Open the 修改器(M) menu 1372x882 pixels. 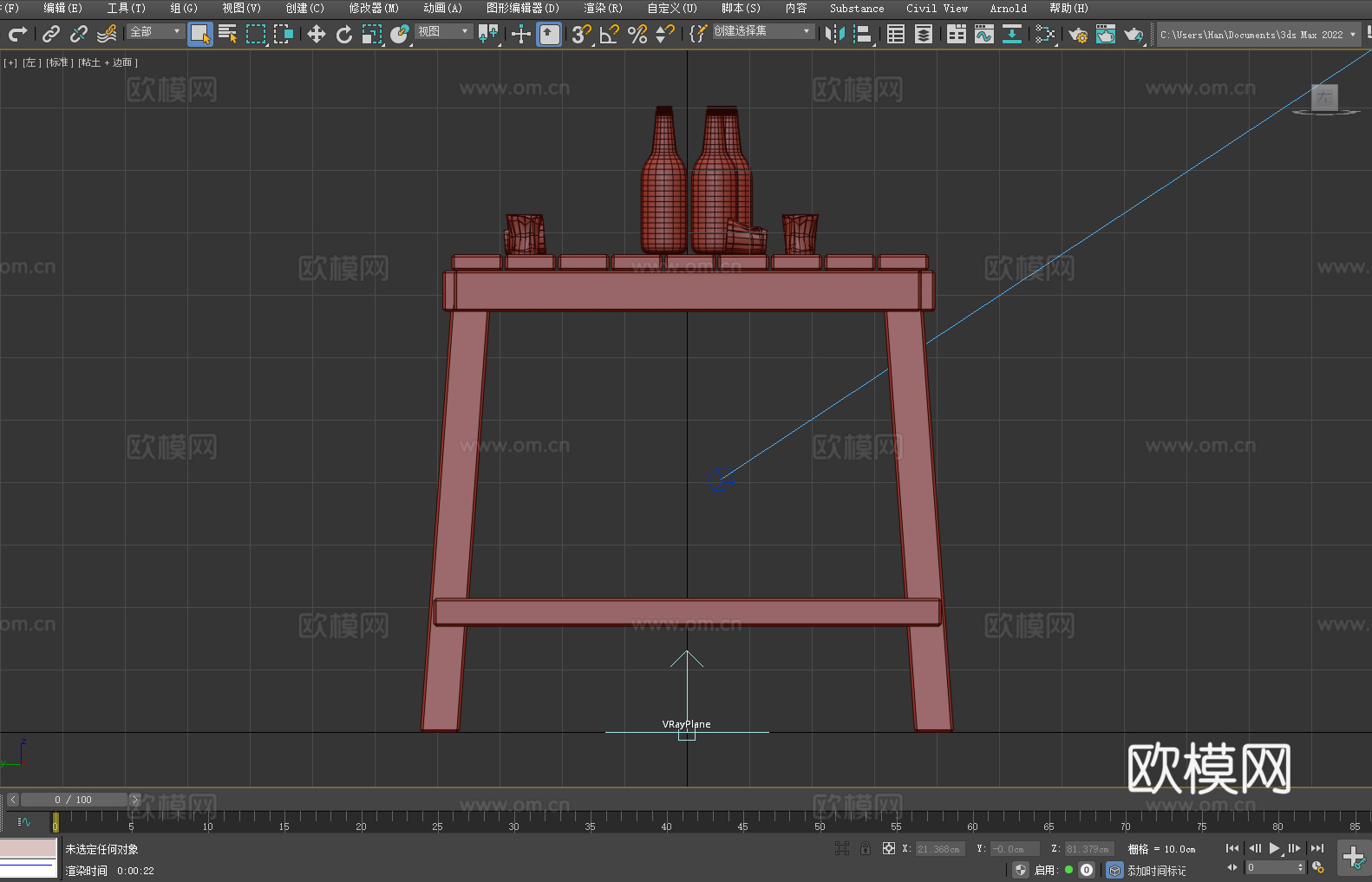coord(374,8)
